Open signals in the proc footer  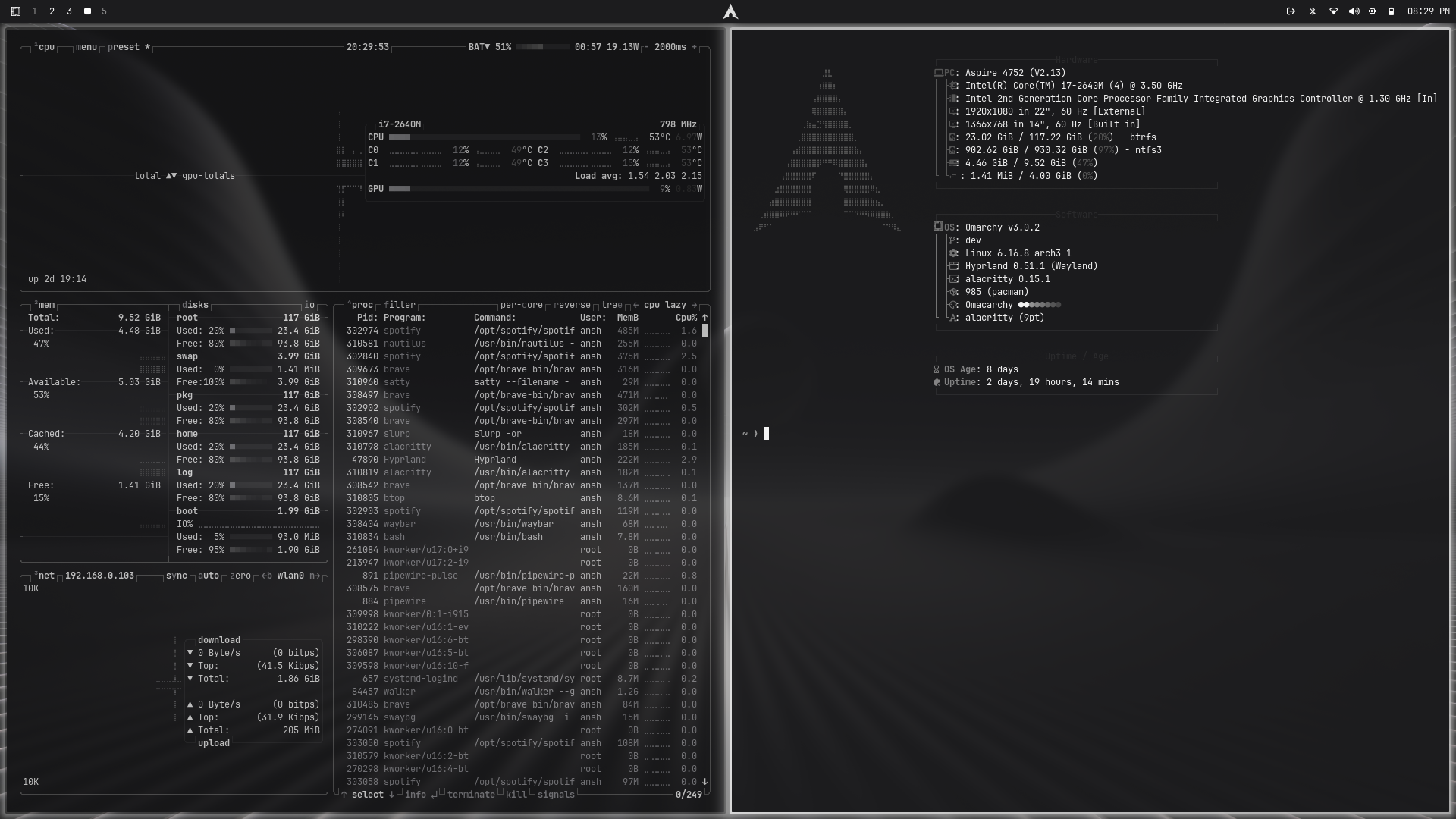[x=556, y=795]
